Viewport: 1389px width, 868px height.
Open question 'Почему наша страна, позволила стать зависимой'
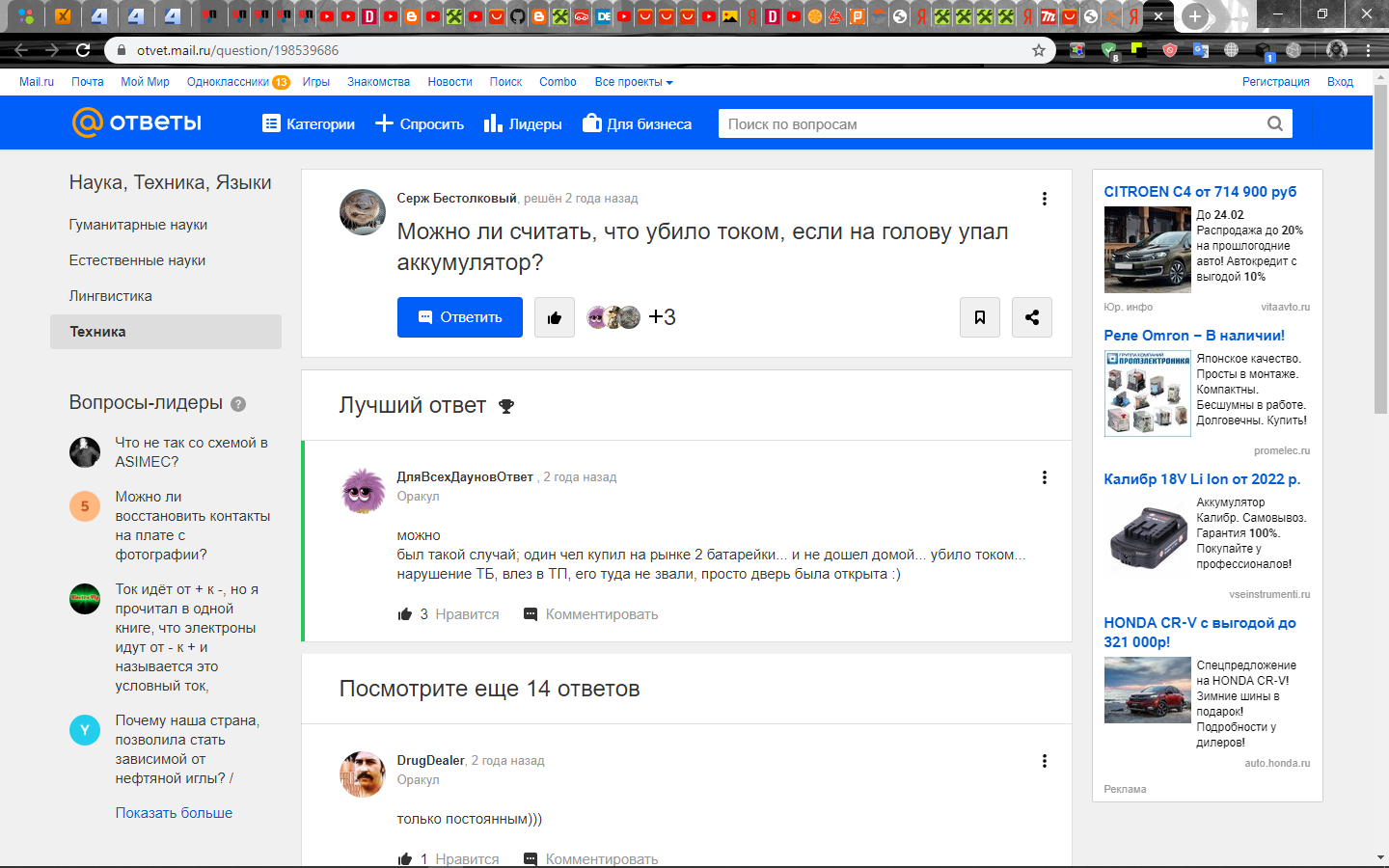pyautogui.click(x=187, y=749)
